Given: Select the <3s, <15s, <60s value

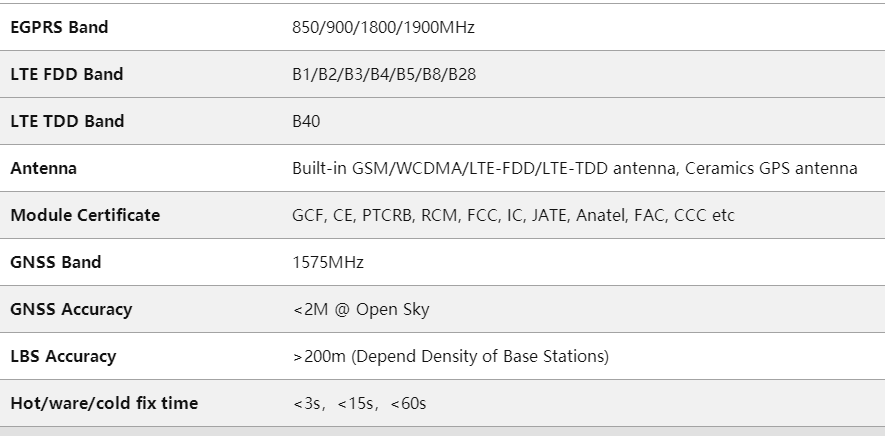Looking at the screenshot, I should pos(360,403).
